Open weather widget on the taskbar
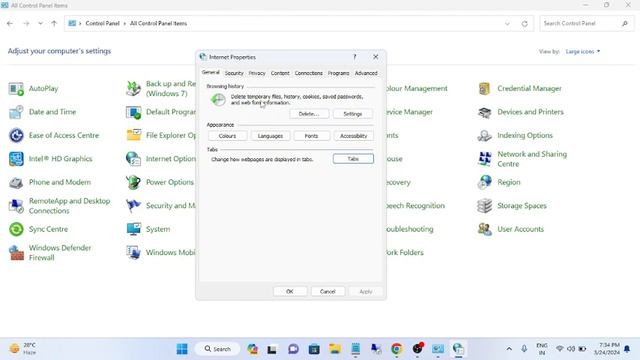The height and width of the screenshot is (360, 640). pos(23,349)
